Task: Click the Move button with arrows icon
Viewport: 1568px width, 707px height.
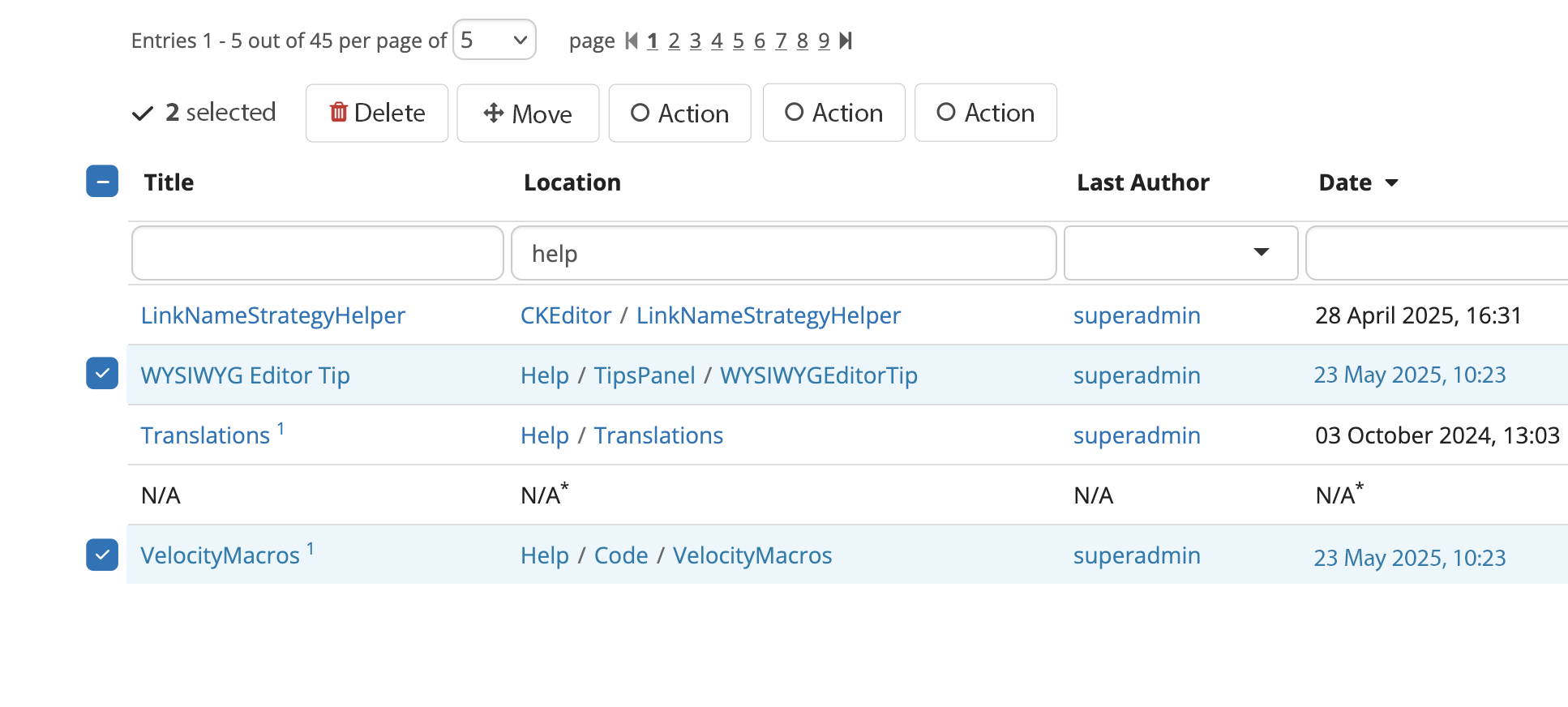Action: point(528,113)
